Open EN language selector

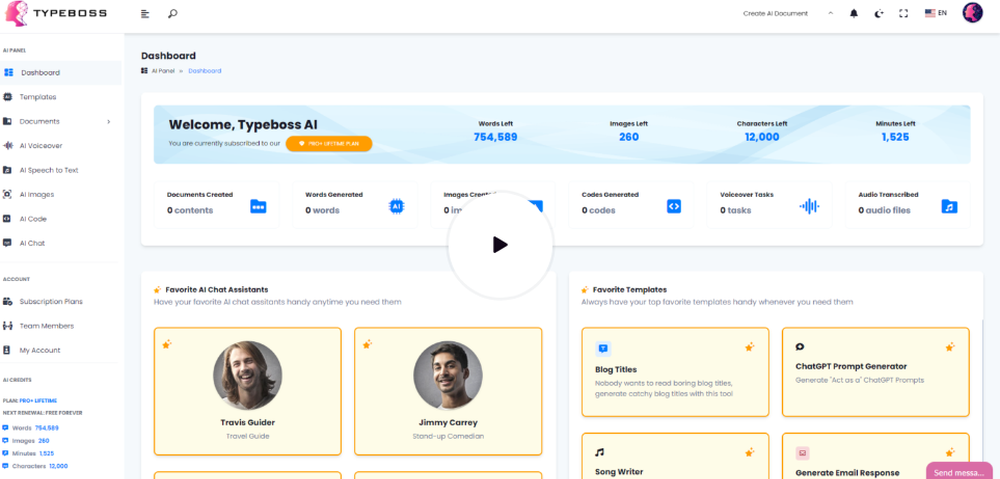[936, 13]
